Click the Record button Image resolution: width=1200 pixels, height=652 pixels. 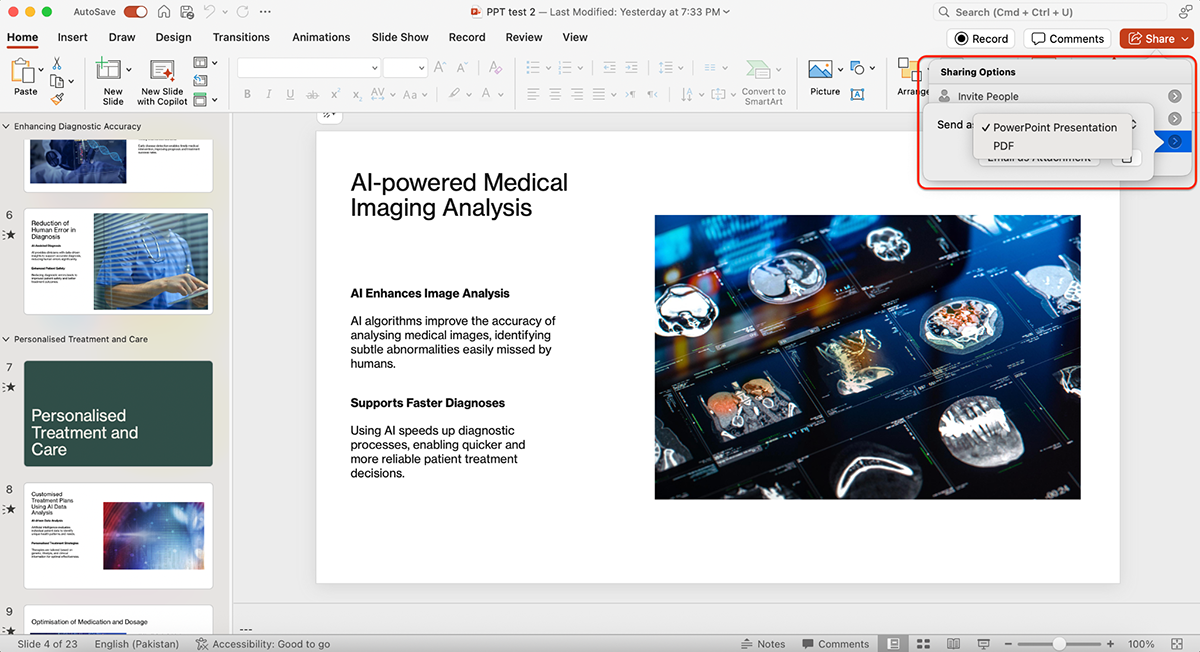(x=980, y=39)
